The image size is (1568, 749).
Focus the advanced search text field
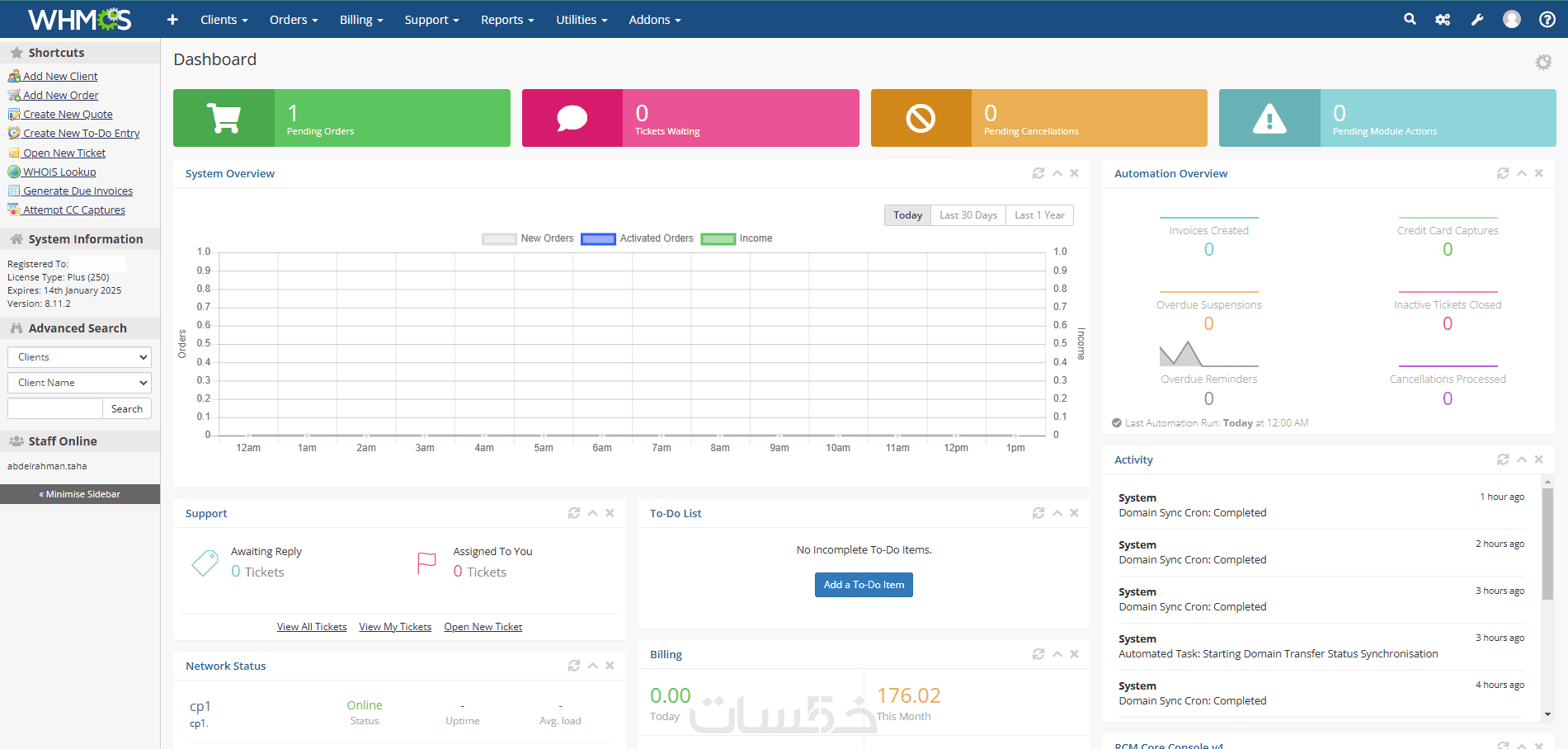point(54,408)
